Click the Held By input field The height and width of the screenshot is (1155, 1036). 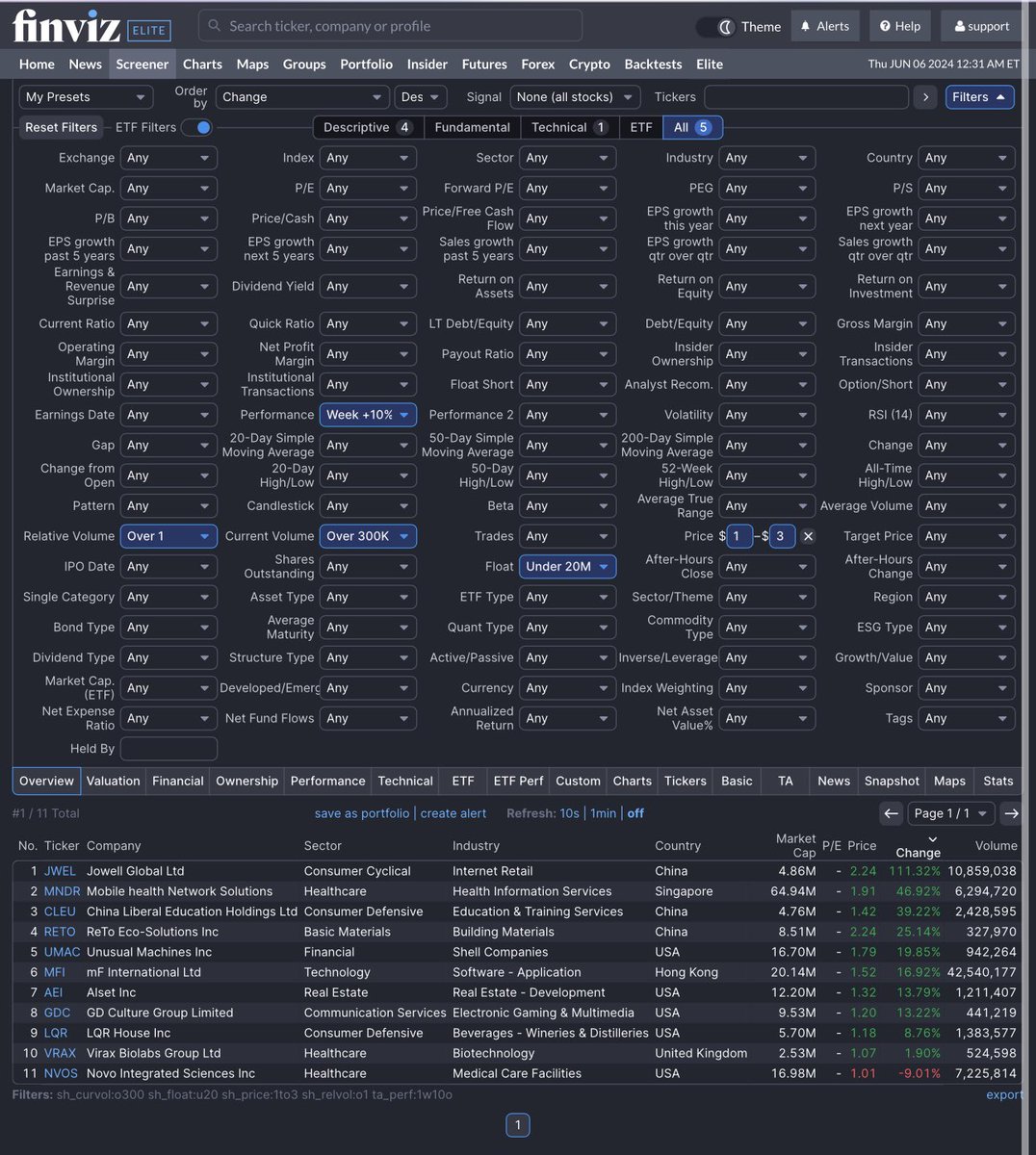point(168,749)
